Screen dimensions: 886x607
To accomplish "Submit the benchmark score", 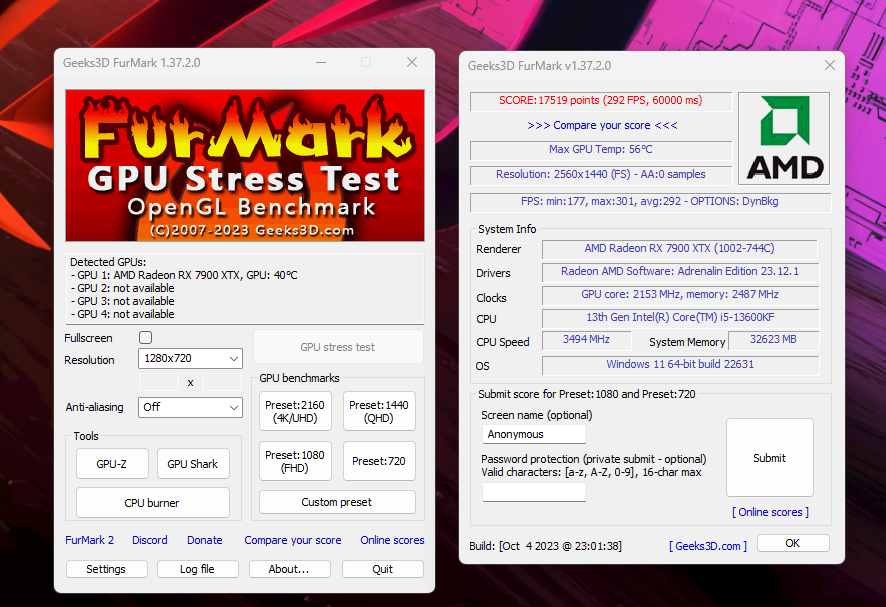I will pos(770,458).
